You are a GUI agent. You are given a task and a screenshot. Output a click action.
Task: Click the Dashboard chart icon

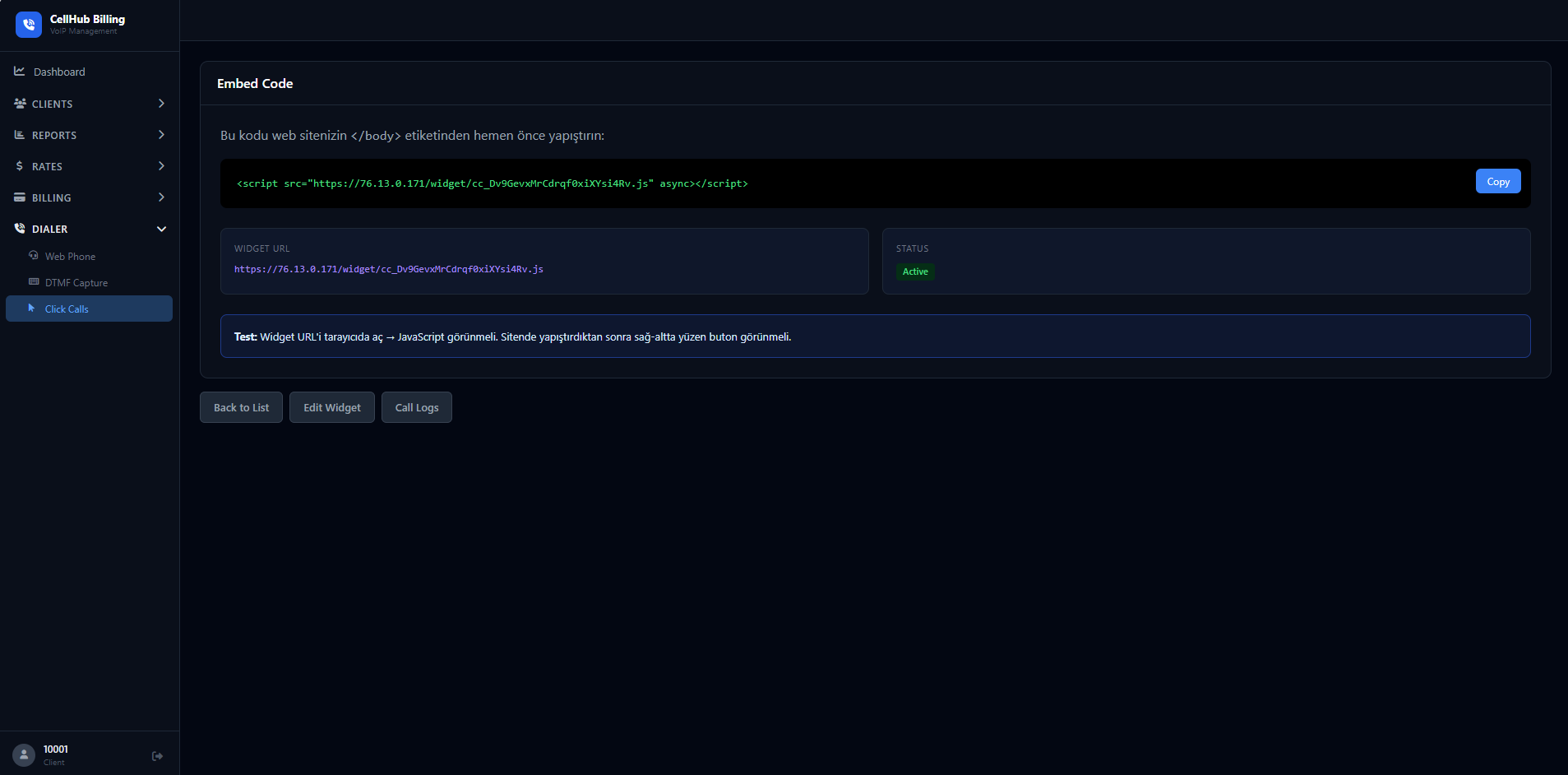20,72
